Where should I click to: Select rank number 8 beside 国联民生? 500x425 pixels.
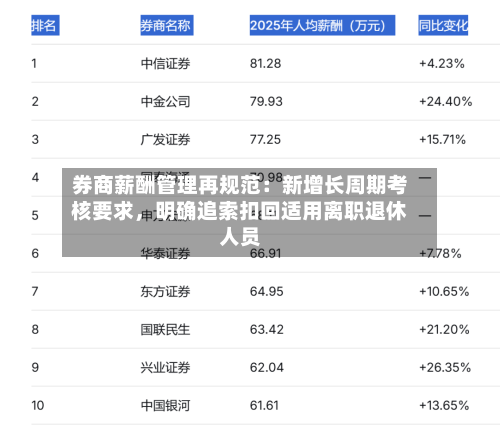pos(35,329)
